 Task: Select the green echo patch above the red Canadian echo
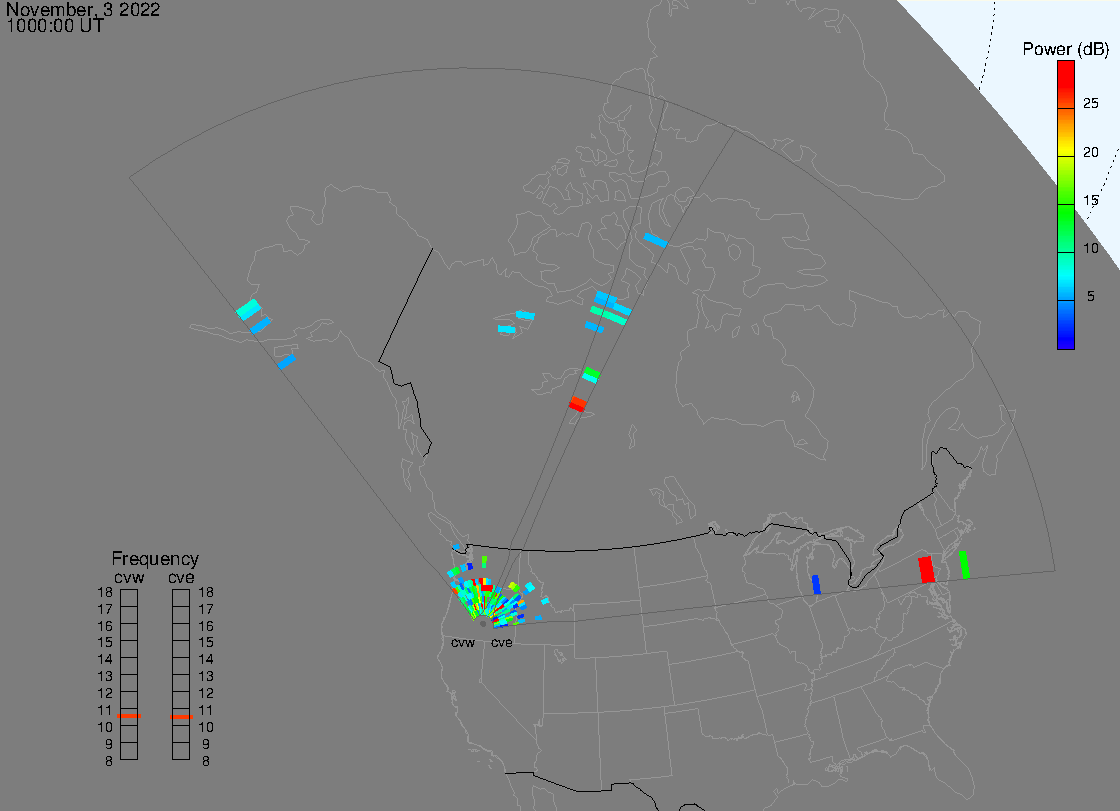point(591,375)
